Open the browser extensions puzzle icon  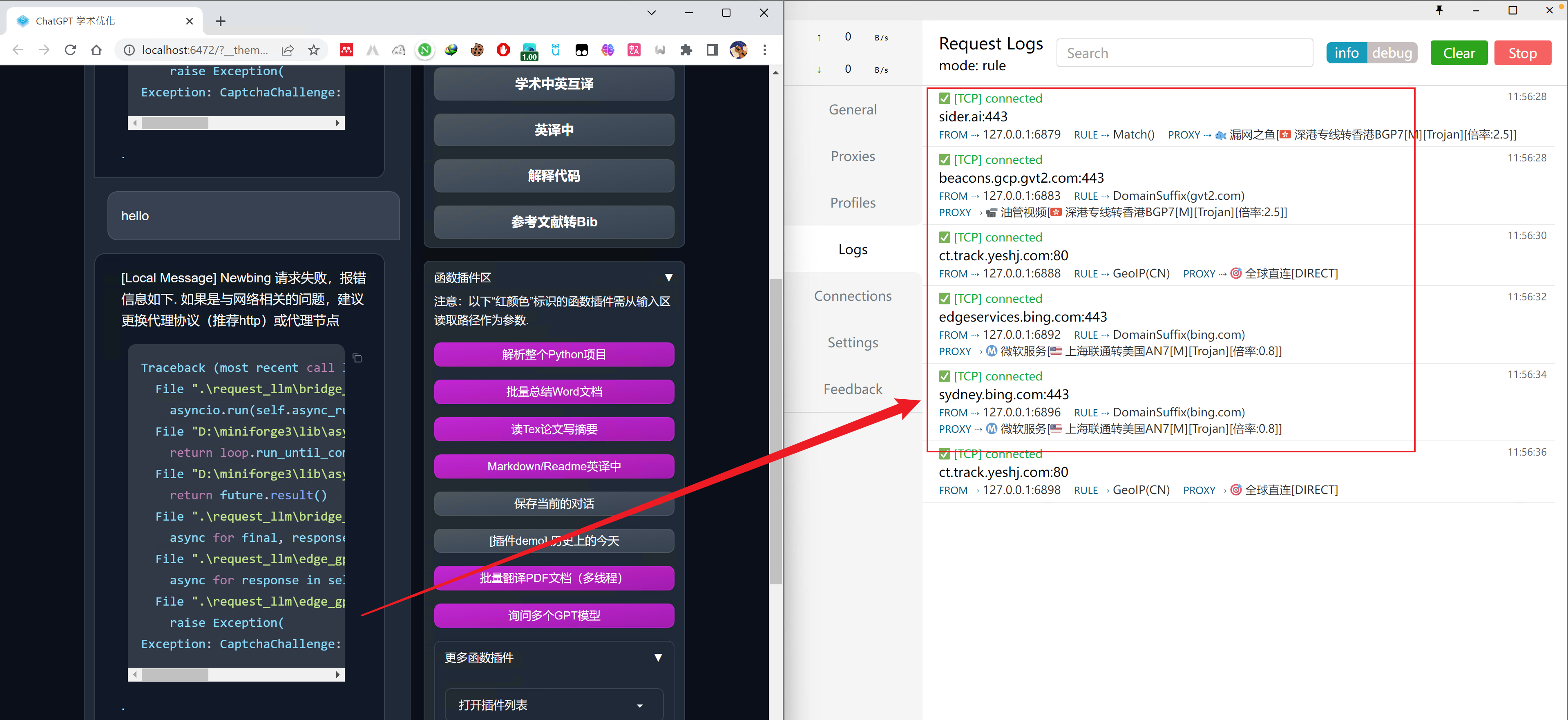686,50
